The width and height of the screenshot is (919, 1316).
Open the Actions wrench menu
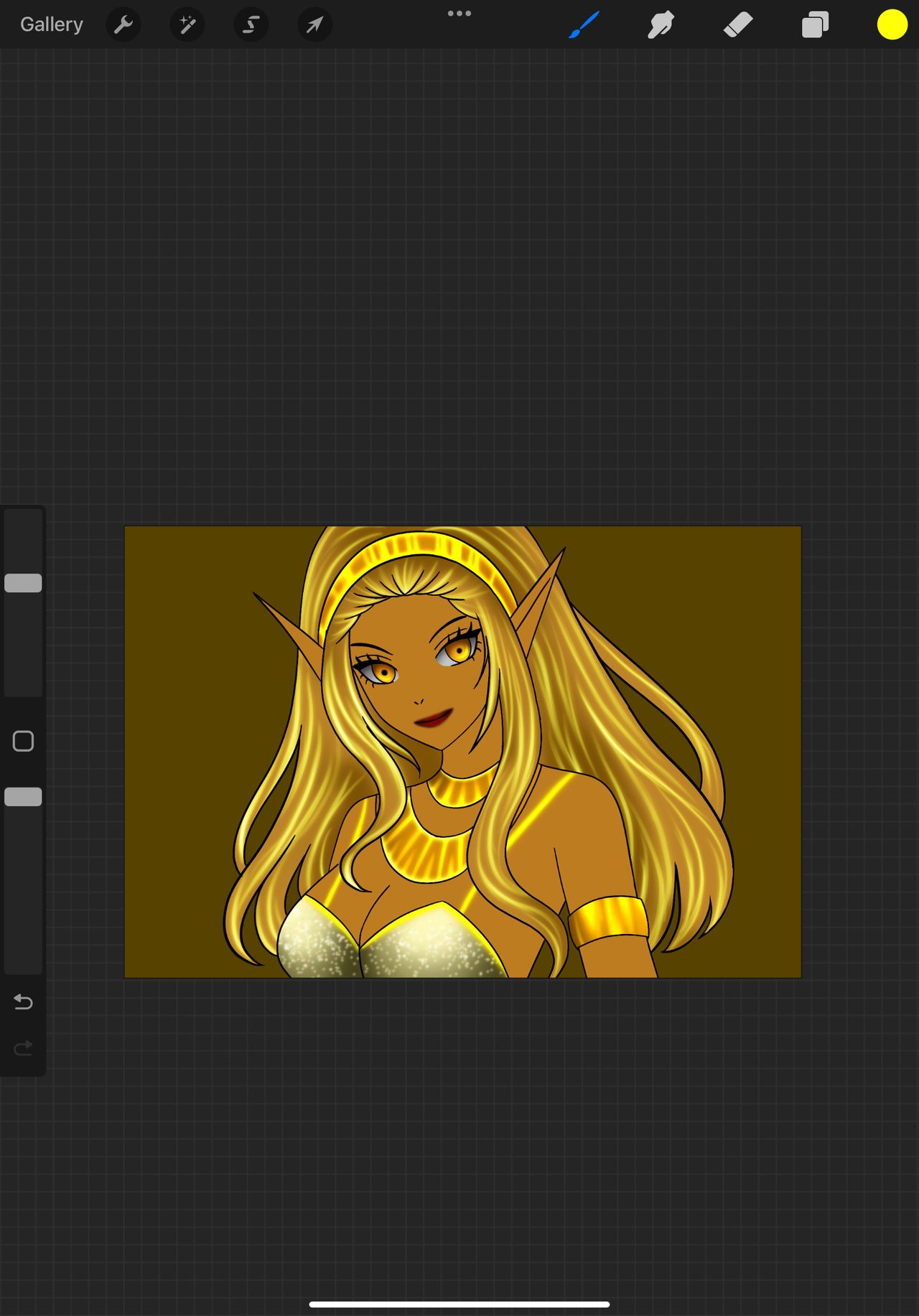pos(123,25)
